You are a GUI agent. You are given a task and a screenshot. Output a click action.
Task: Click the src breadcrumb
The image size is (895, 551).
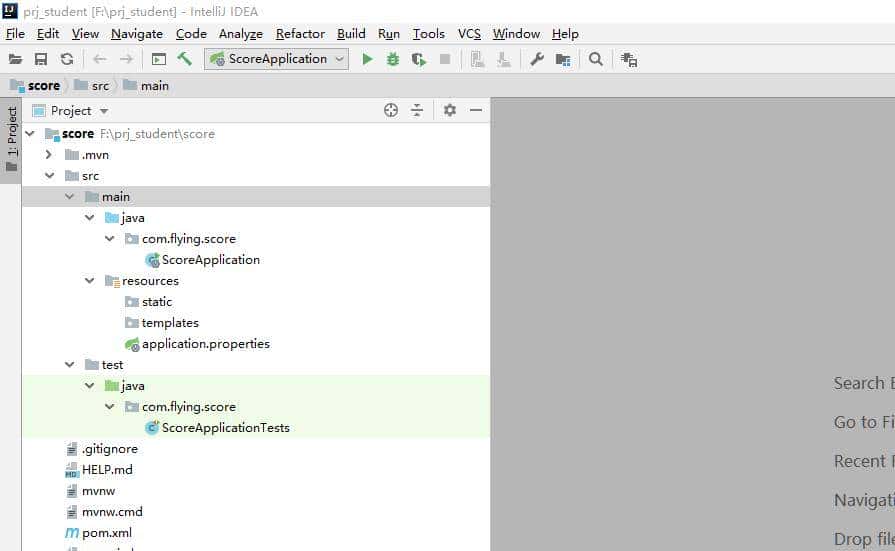pos(92,86)
